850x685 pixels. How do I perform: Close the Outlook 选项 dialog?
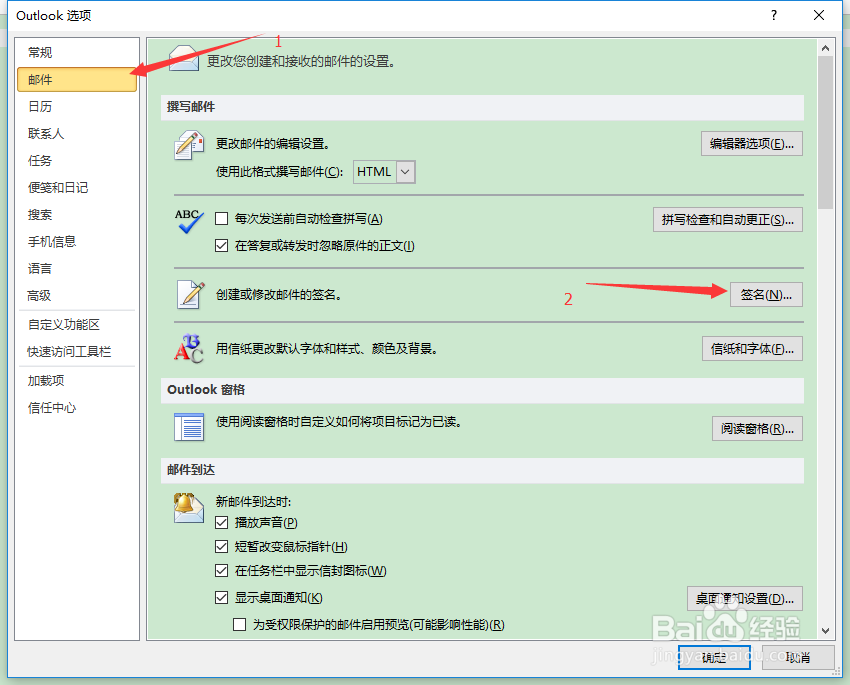[819, 15]
